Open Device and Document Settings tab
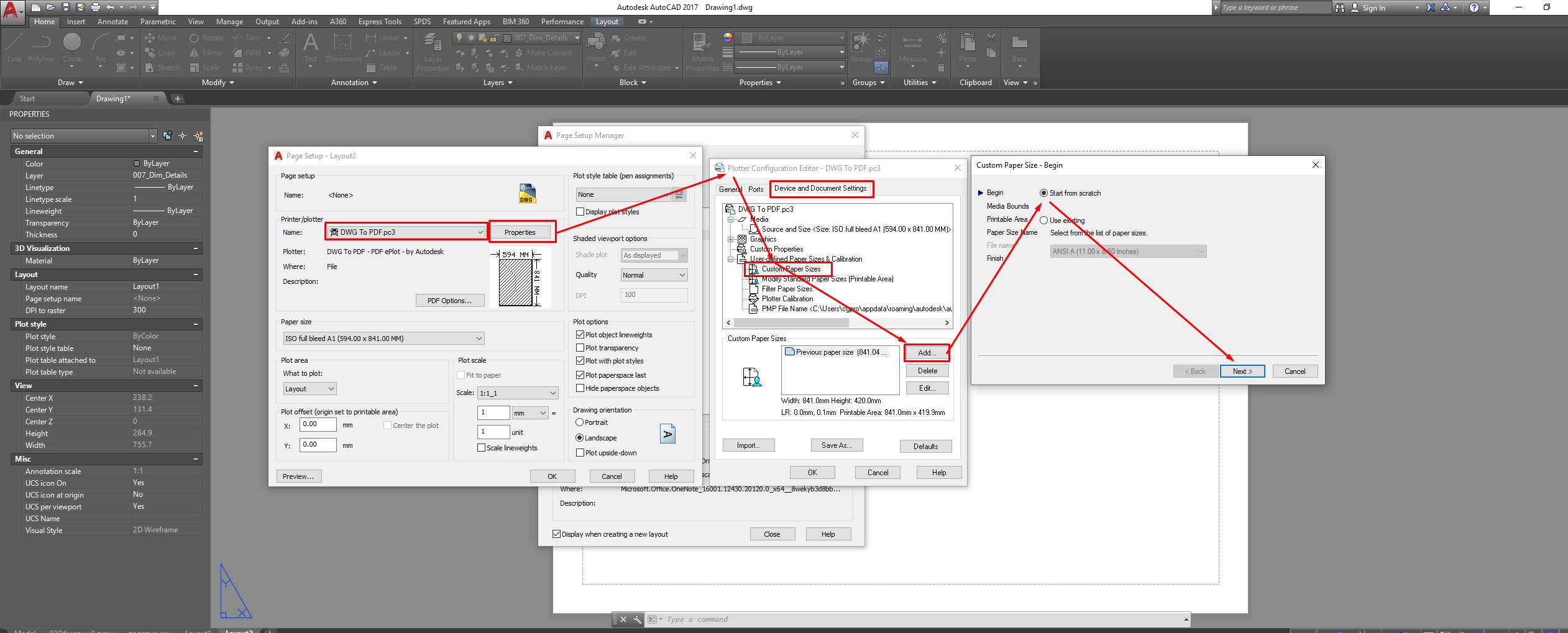1568x633 pixels. click(820, 188)
